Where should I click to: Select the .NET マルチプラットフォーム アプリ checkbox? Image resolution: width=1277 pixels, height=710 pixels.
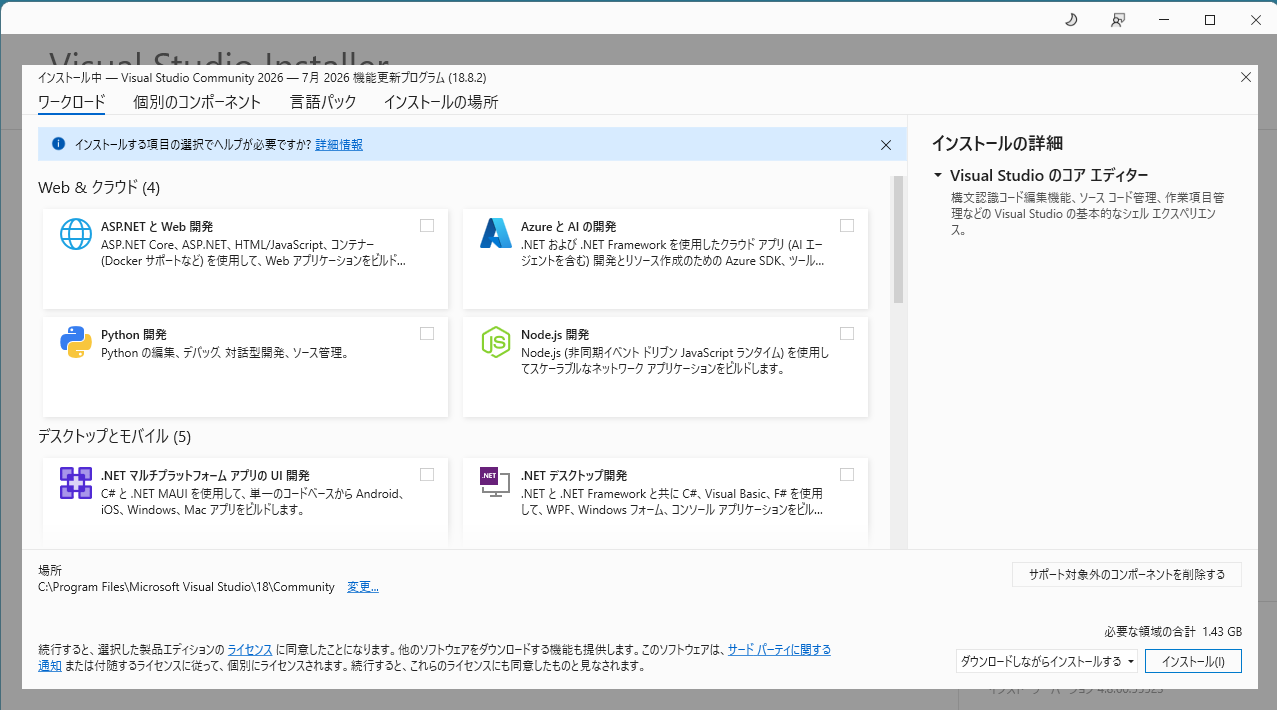click(x=427, y=475)
